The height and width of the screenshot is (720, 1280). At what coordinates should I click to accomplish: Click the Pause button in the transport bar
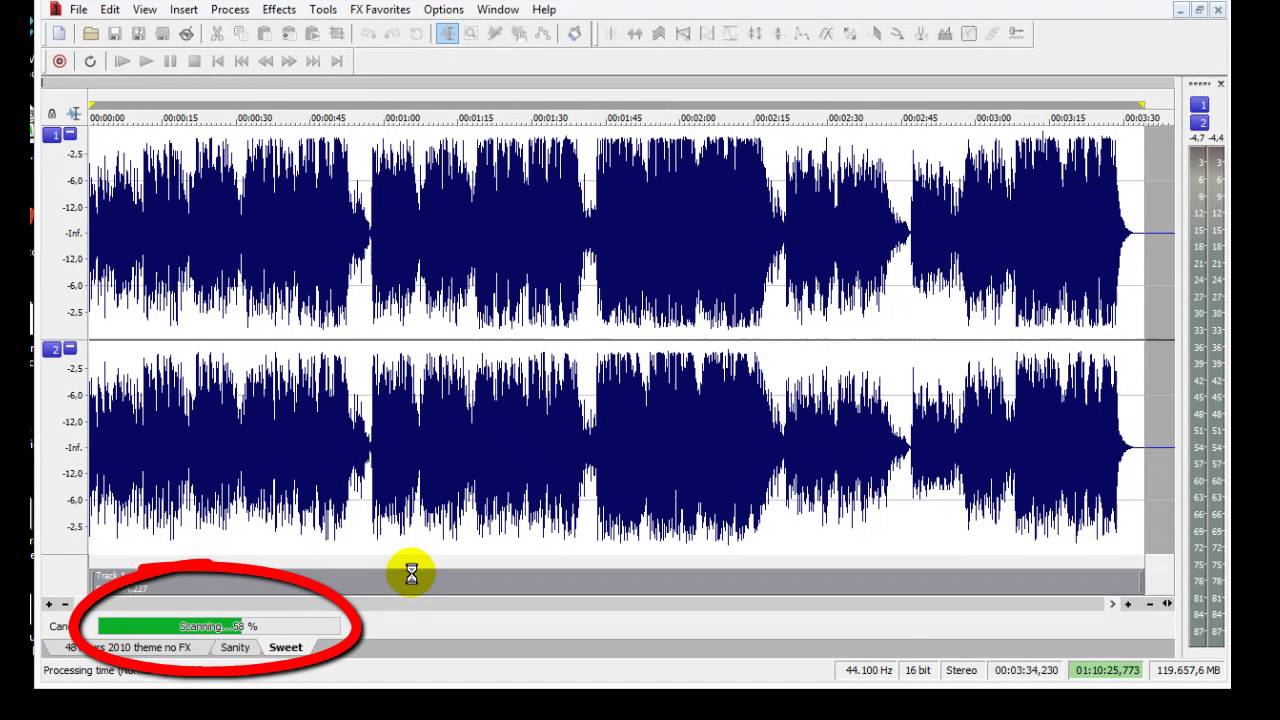point(170,61)
